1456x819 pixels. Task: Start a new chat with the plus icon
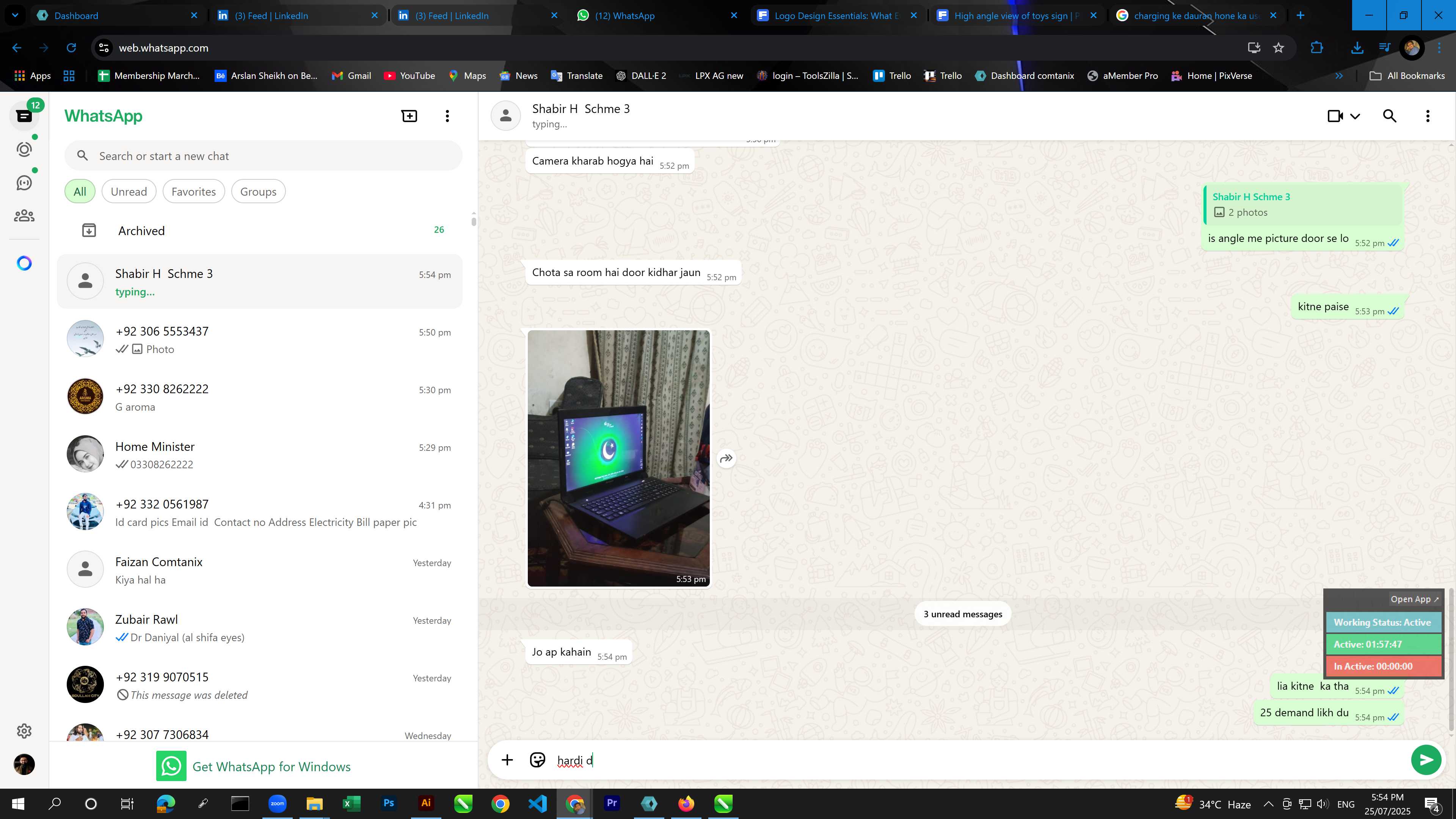[409, 116]
